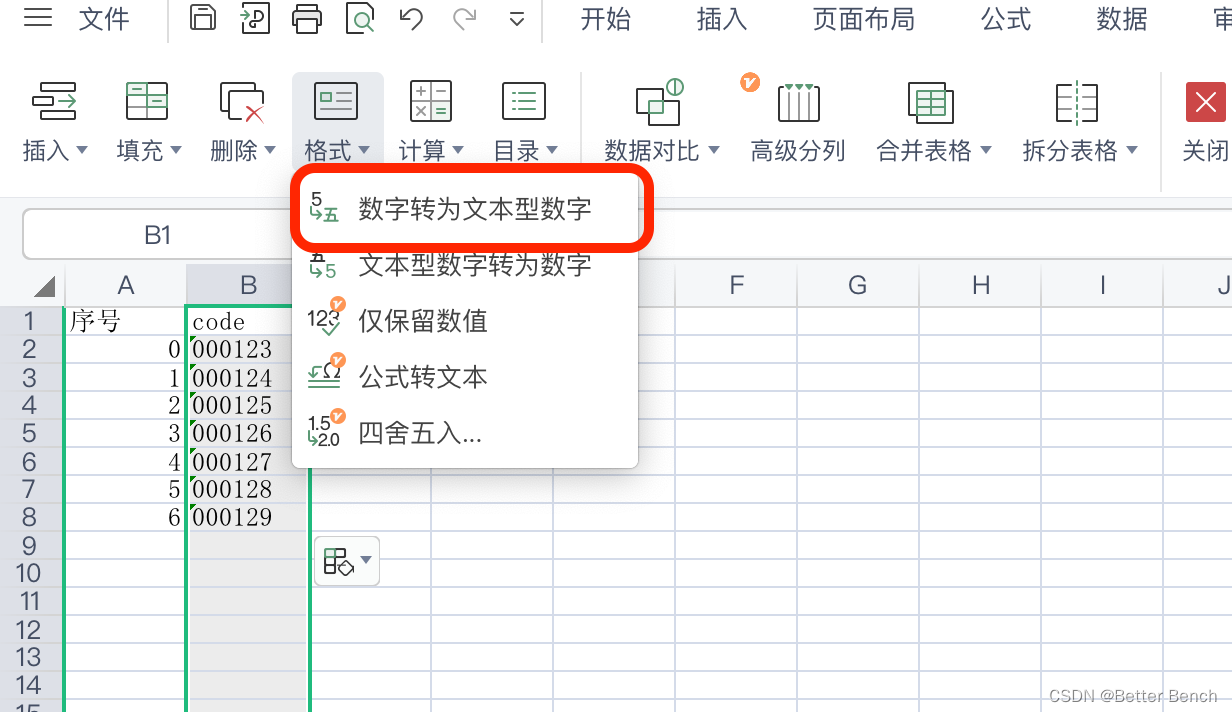Click the Name Box showing B1
Viewport: 1232px width, 712px height.
157,234
